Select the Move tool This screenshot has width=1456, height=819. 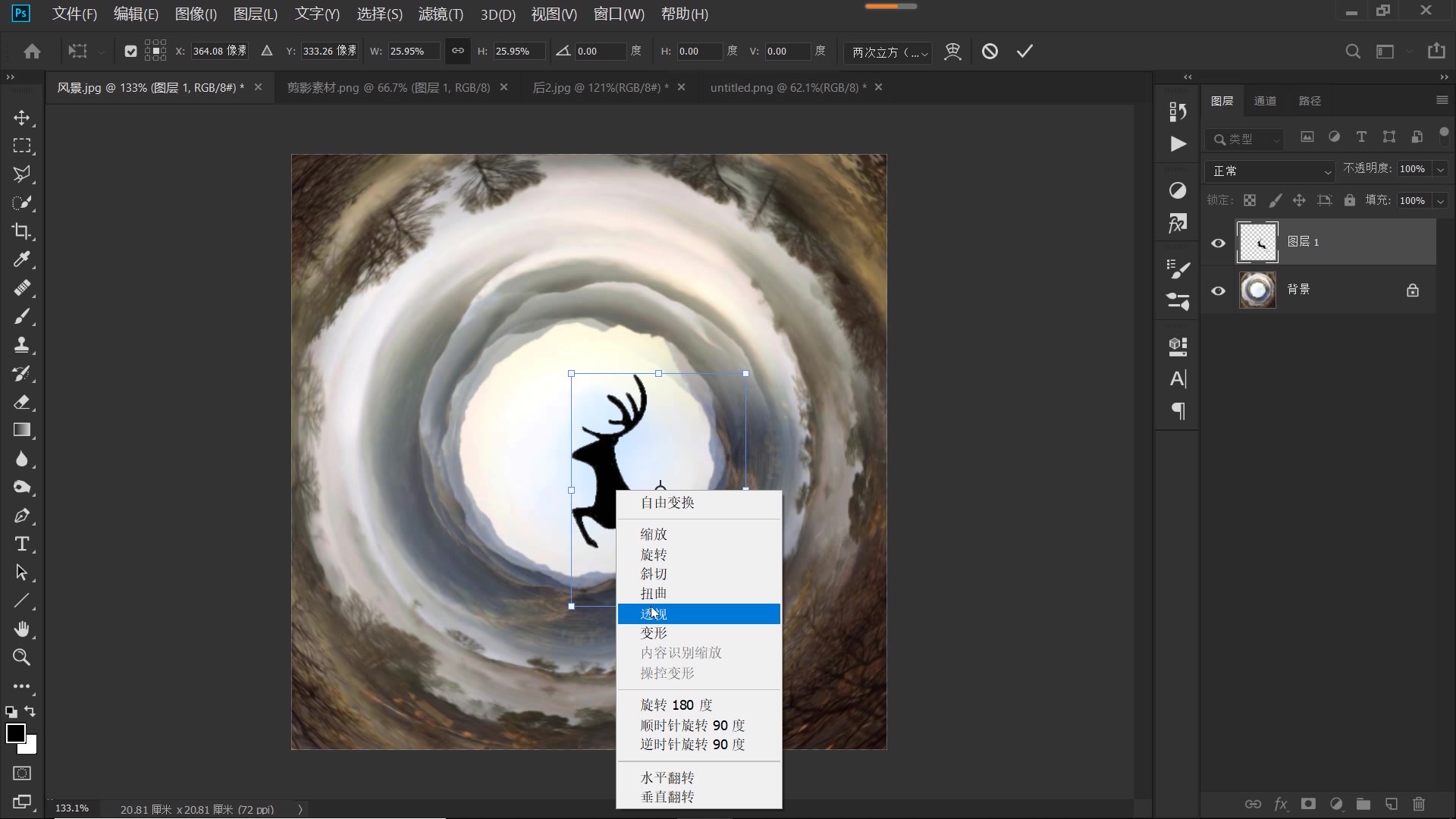point(22,118)
